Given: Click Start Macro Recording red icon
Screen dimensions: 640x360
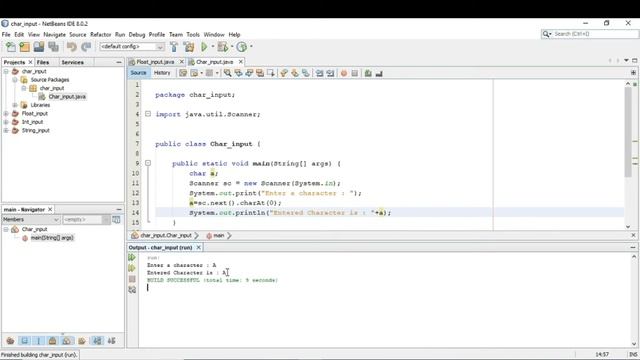Looking at the screenshot, I should [344, 73].
